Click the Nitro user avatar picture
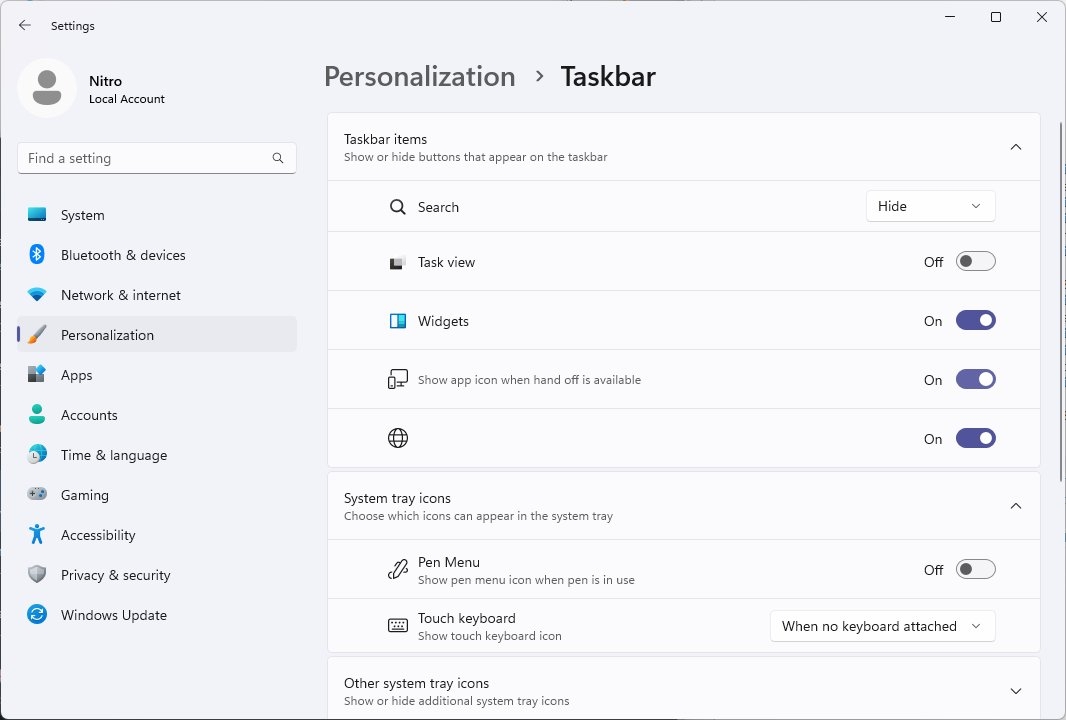Screen dimensions: 1066x720 tap(47, 88)
